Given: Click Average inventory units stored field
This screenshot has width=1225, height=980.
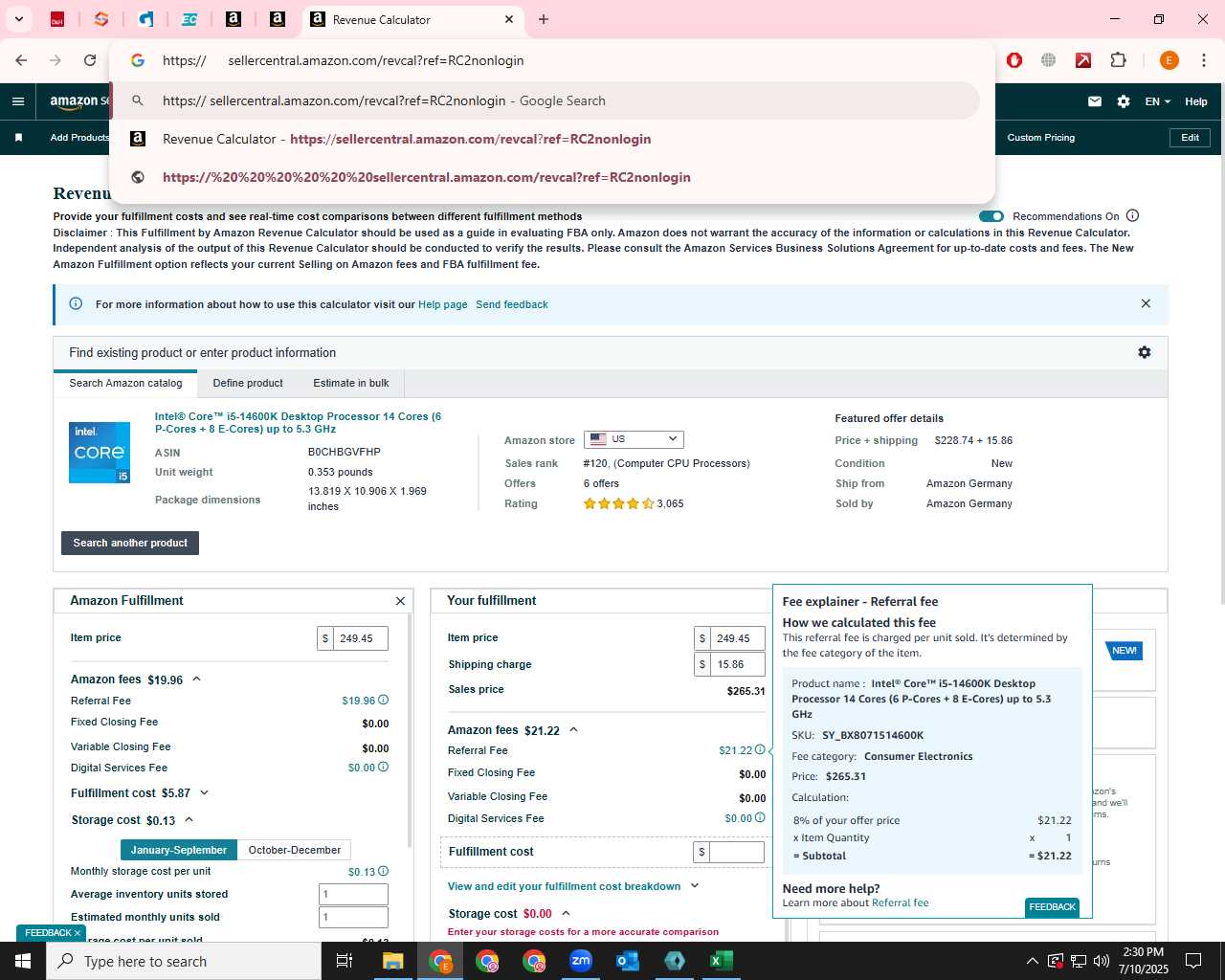Looking at the screenshot, I should (x=353, y=894).
